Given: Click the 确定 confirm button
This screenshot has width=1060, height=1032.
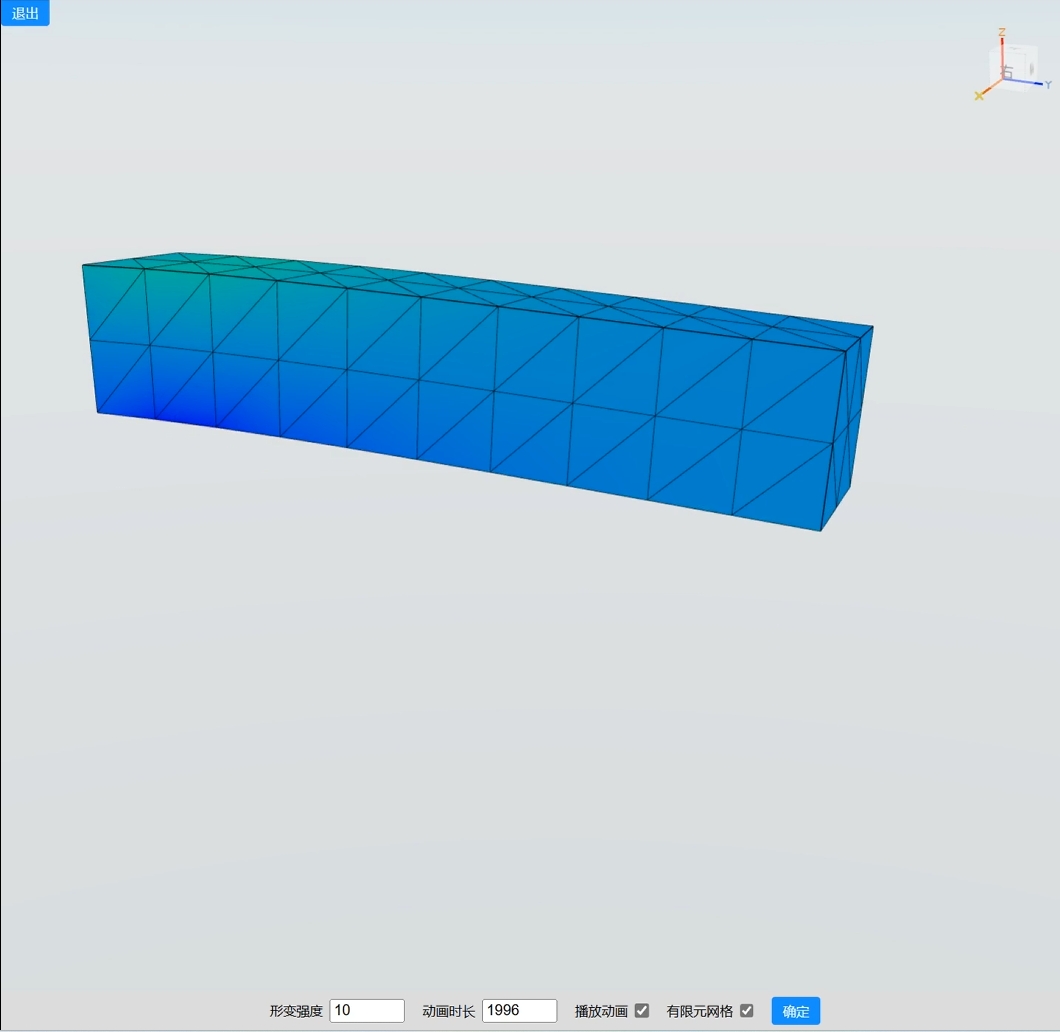Looking at the screenshot, I should 796,1011.
